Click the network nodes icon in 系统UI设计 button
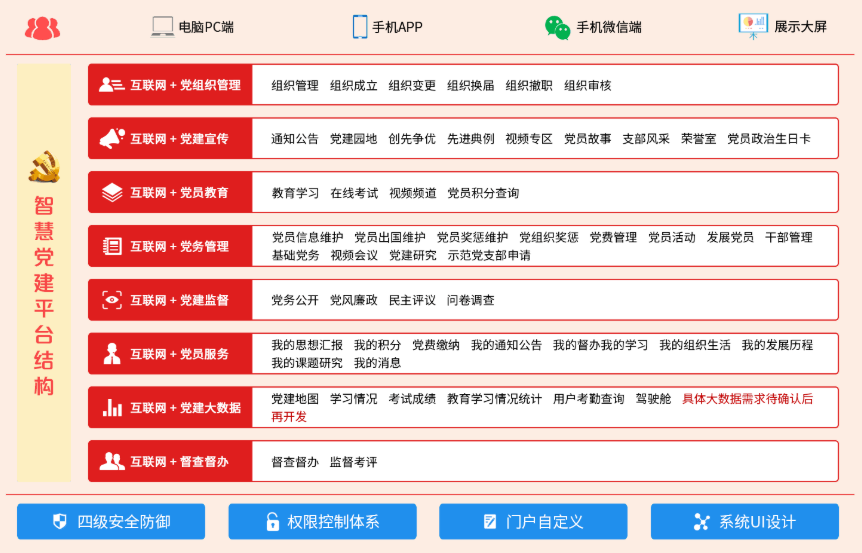Viewport: 862px width, 553px height. coord(701,522)
